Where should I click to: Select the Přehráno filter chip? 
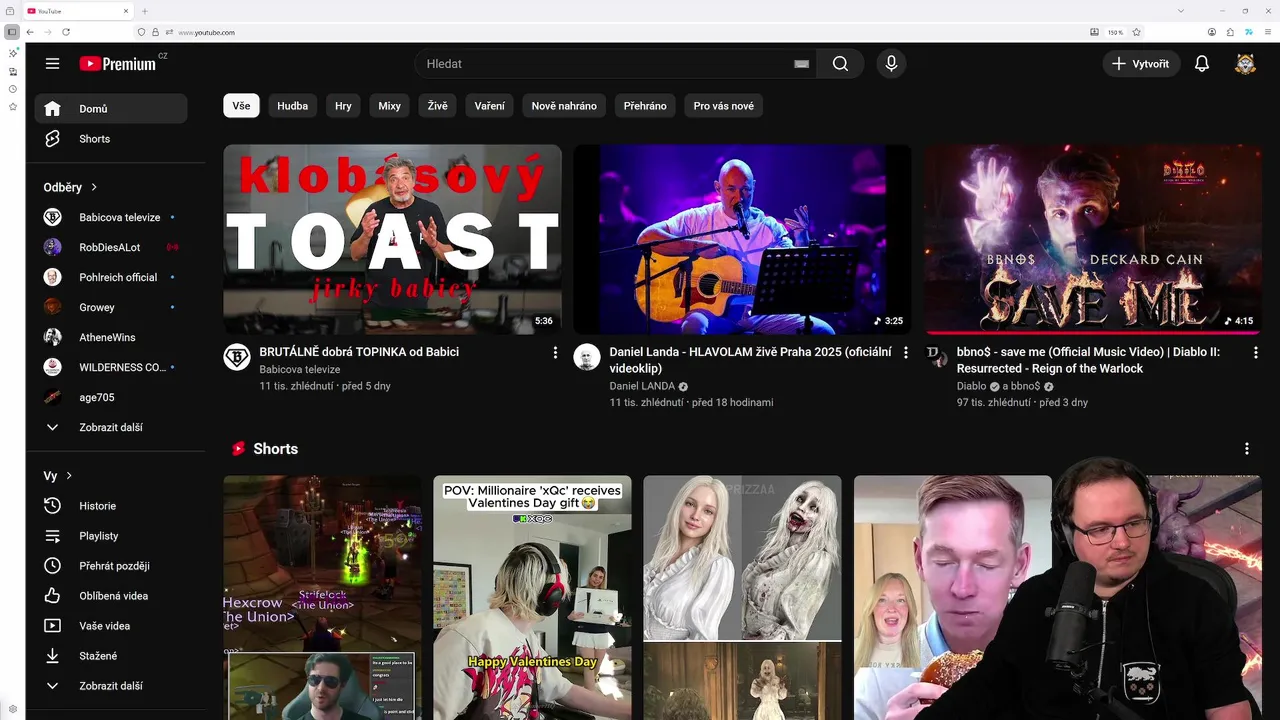(x=645, y=106)
